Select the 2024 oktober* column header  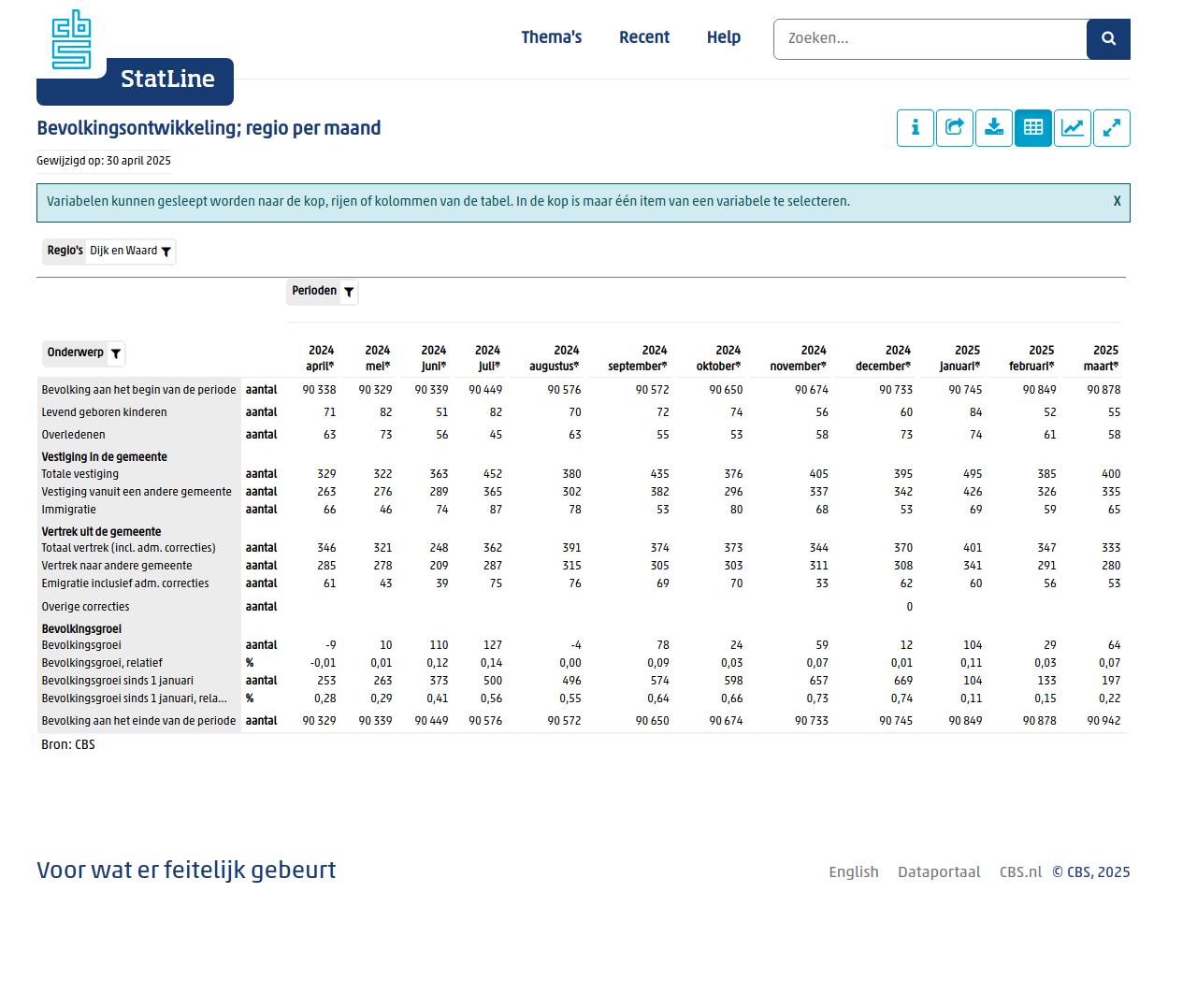(719, 358)
